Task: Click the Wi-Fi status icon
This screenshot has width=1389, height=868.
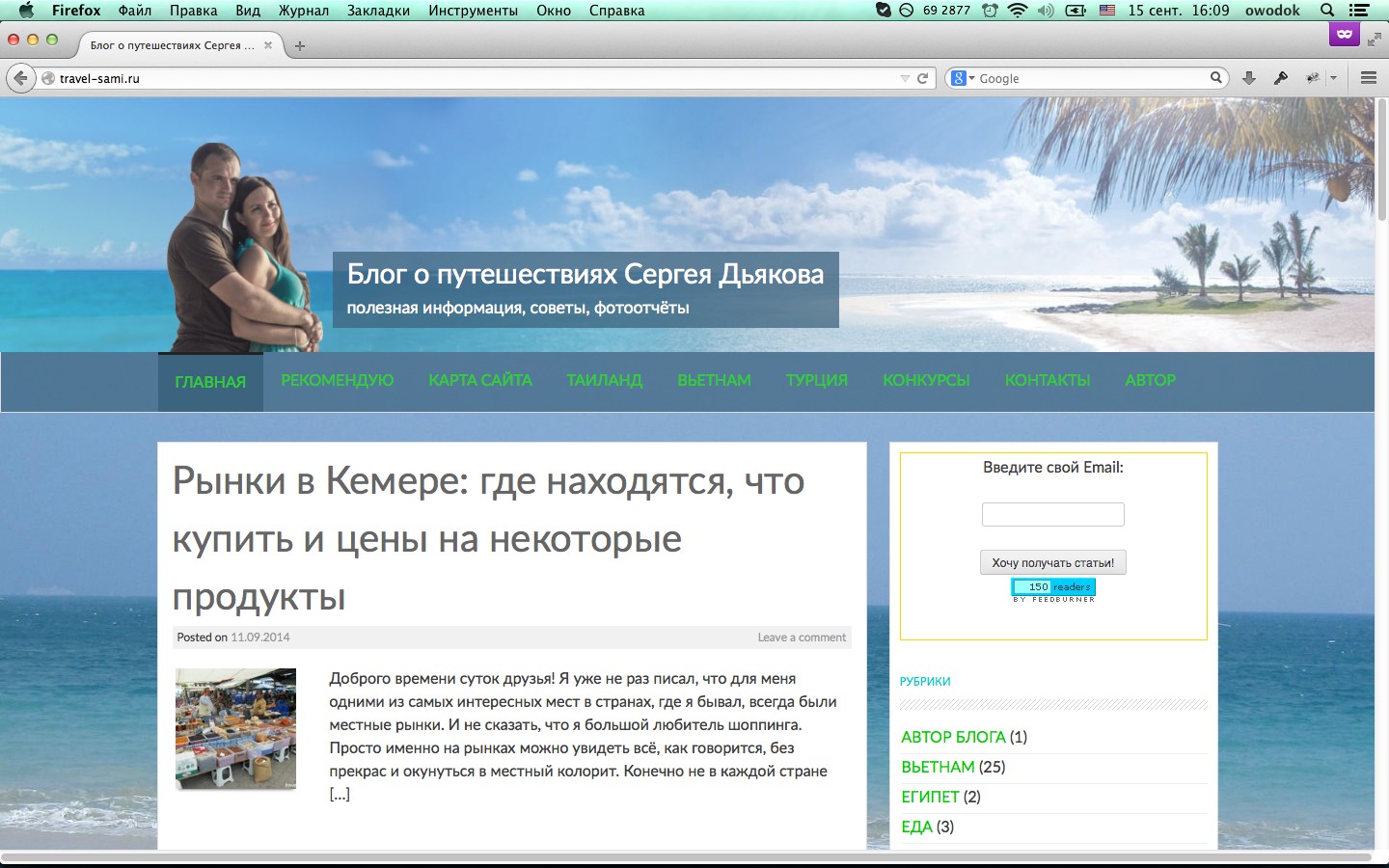Action: point(1017,11)
